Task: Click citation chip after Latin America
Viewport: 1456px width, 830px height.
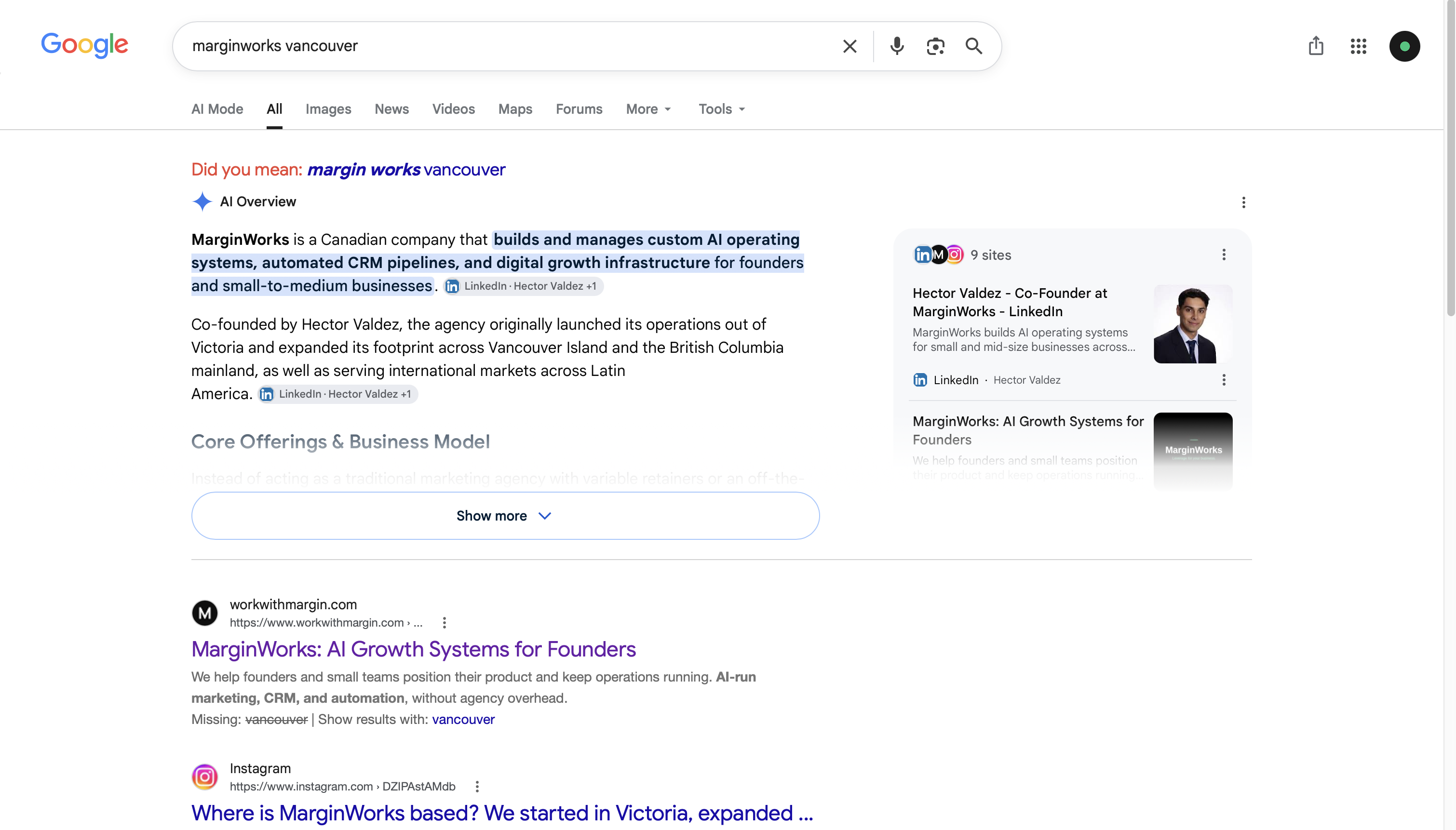Action: [x=337, y=394]
